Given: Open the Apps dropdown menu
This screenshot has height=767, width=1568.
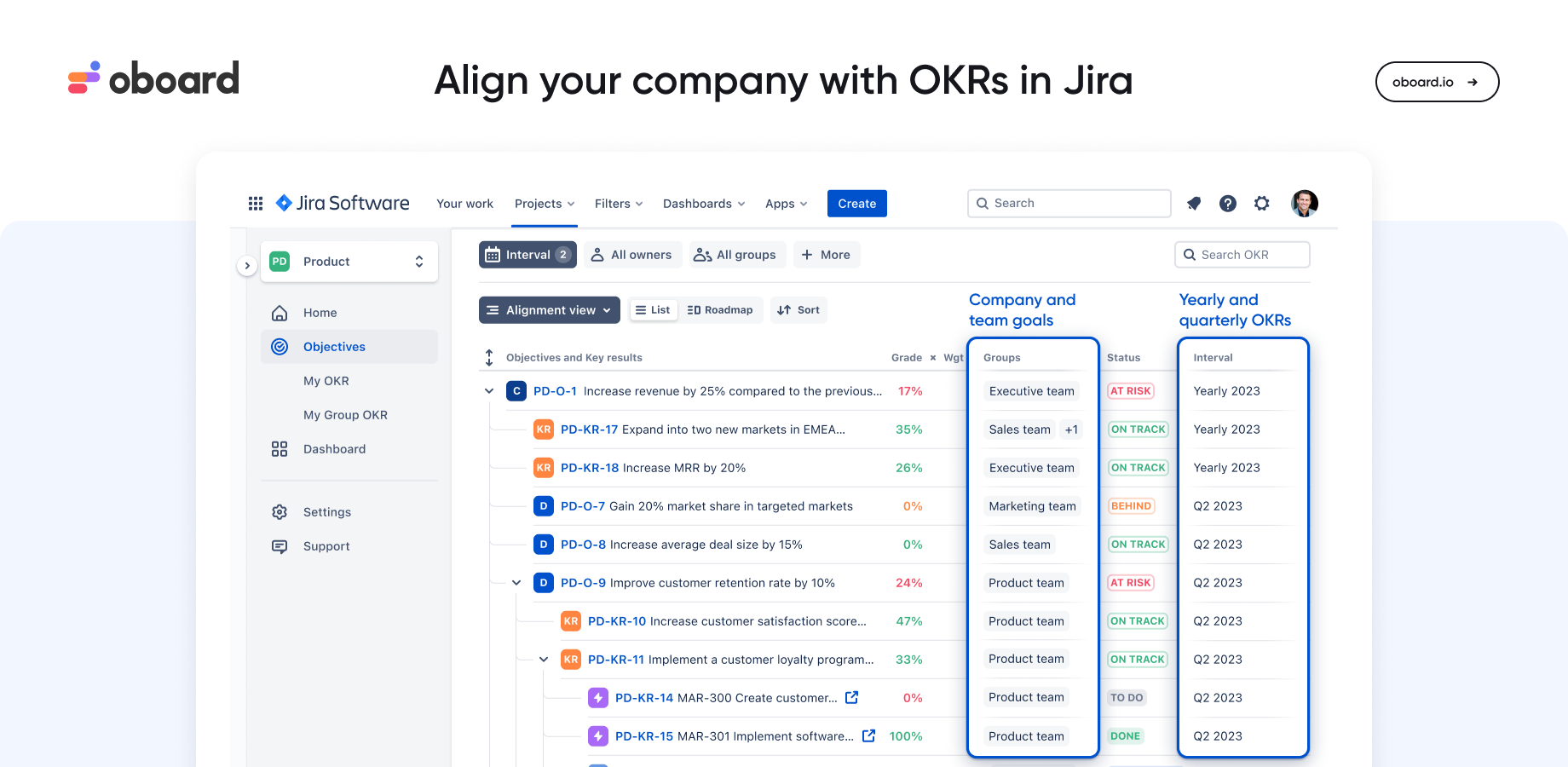Looking at the screenshot, I should [x=786, y=204].
